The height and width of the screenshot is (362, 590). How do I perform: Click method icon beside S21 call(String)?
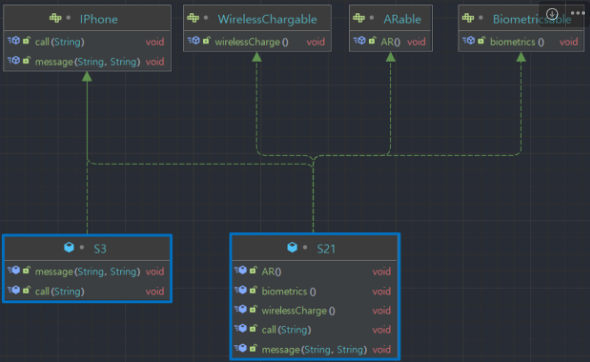[x=241, y=329]
